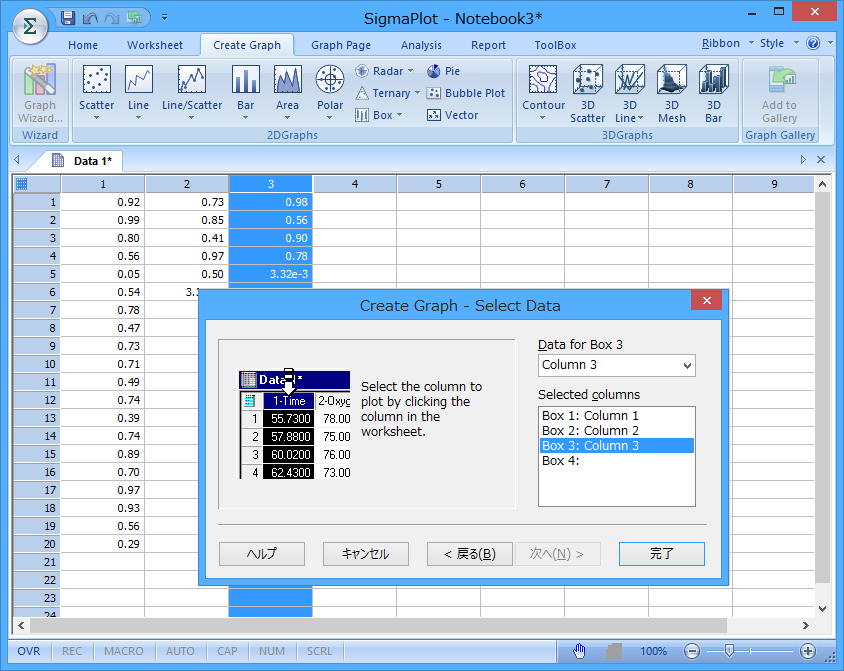Toggle CAP indicator in status bar
Image resolution: width=844 pixels, height=671 pixels.
227,651
